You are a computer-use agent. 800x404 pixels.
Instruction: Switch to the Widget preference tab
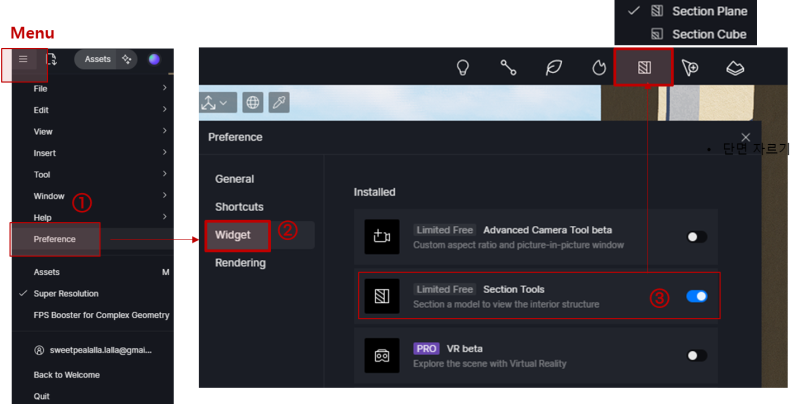click(233, 235)
